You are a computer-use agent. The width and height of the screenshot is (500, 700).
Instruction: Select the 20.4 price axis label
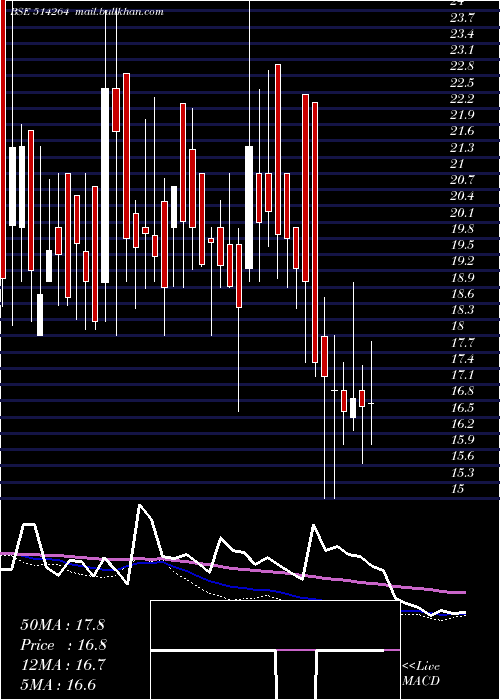point(462,196)
